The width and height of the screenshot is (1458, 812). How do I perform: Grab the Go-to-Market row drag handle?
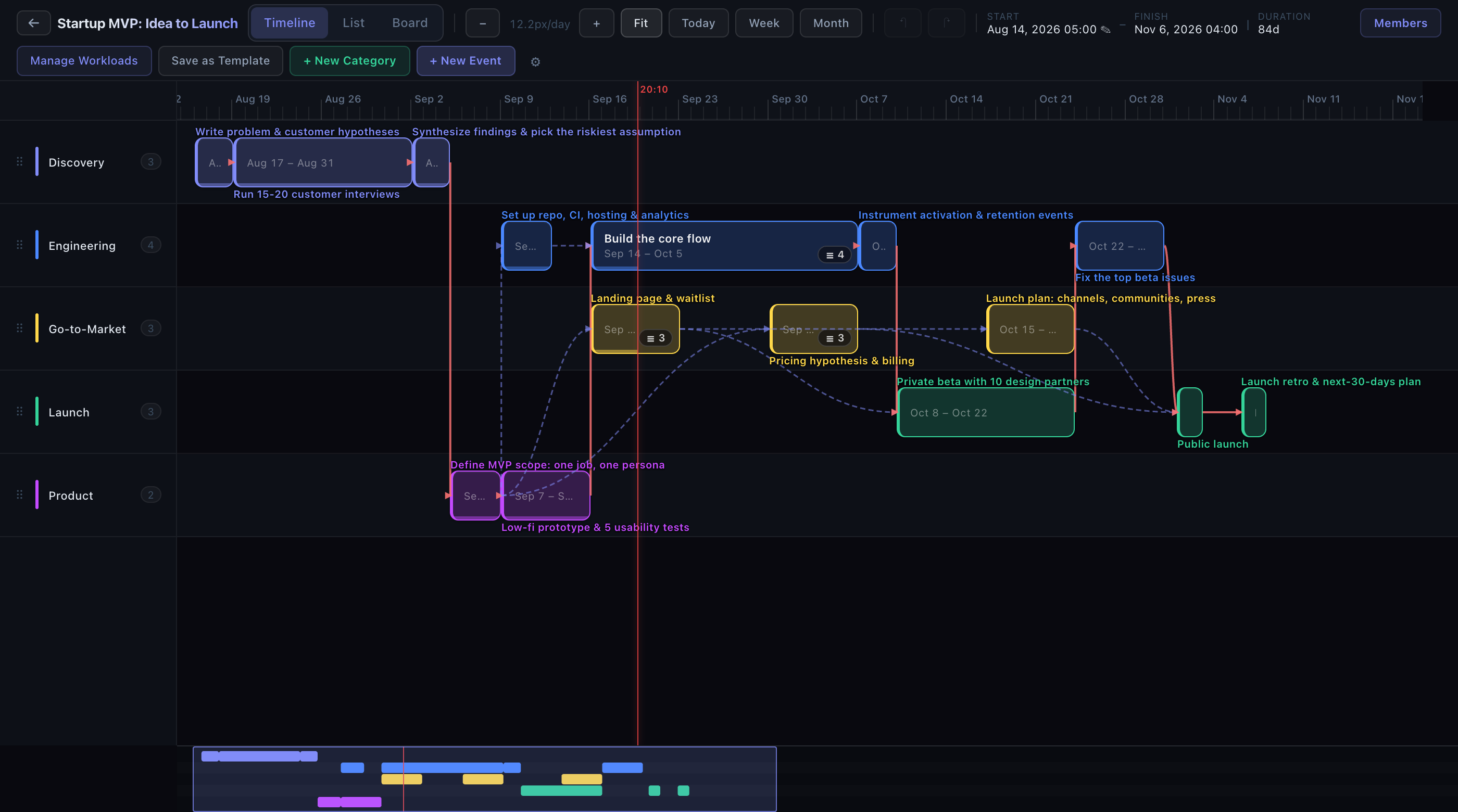click(x=20, y=328)
